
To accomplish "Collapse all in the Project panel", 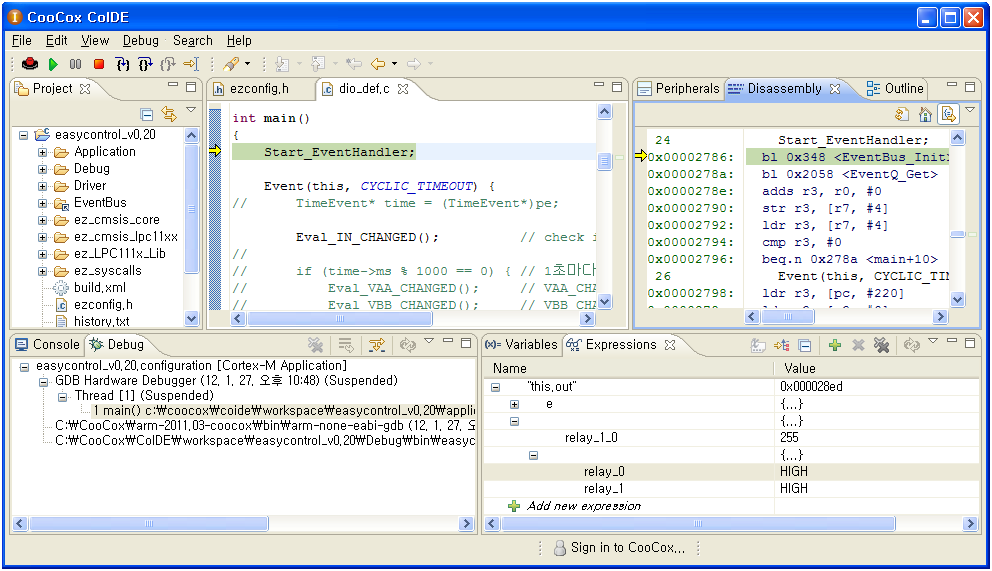I will (147, 114).
